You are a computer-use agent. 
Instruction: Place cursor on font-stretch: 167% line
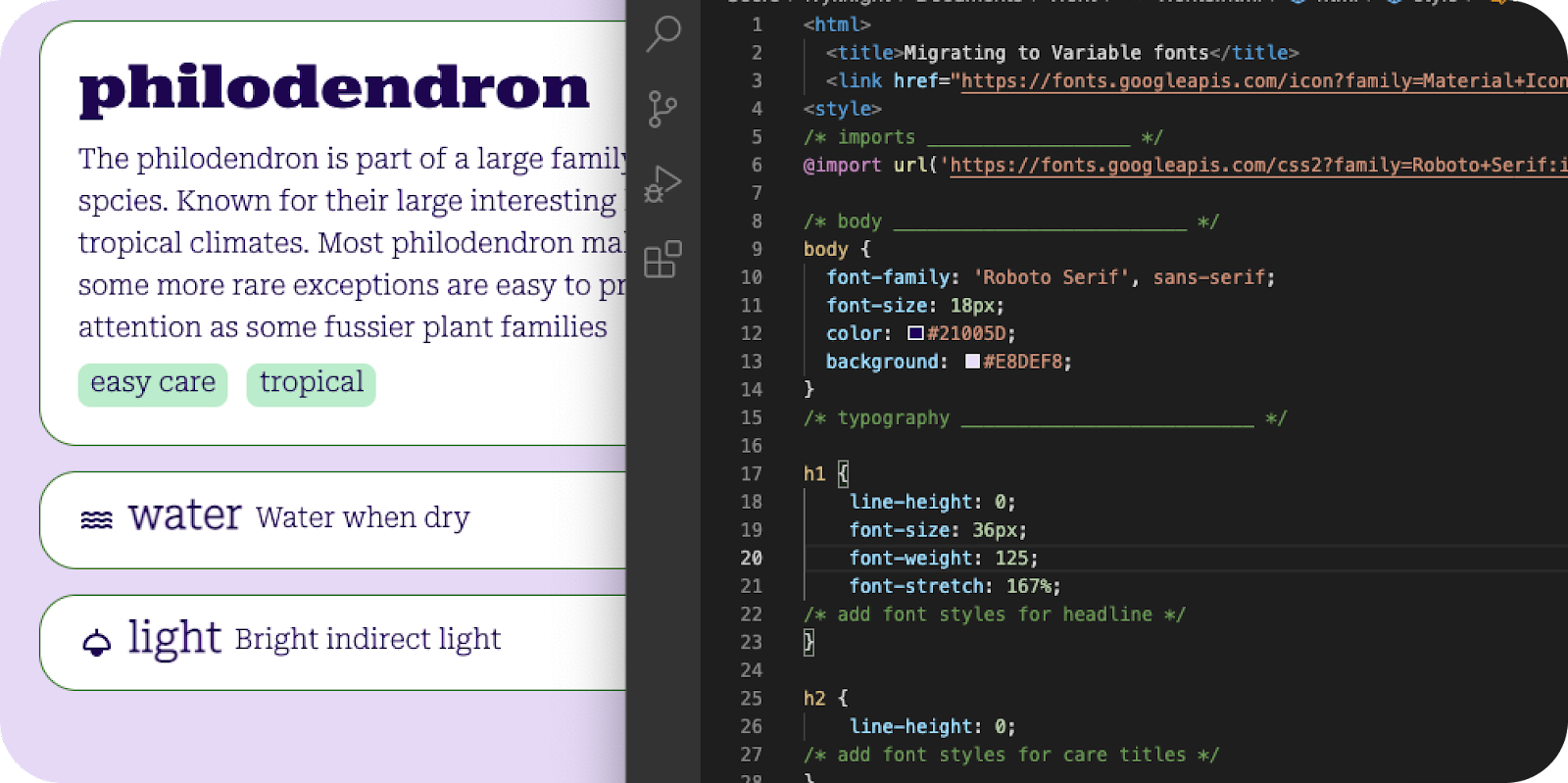pos(955,586)
